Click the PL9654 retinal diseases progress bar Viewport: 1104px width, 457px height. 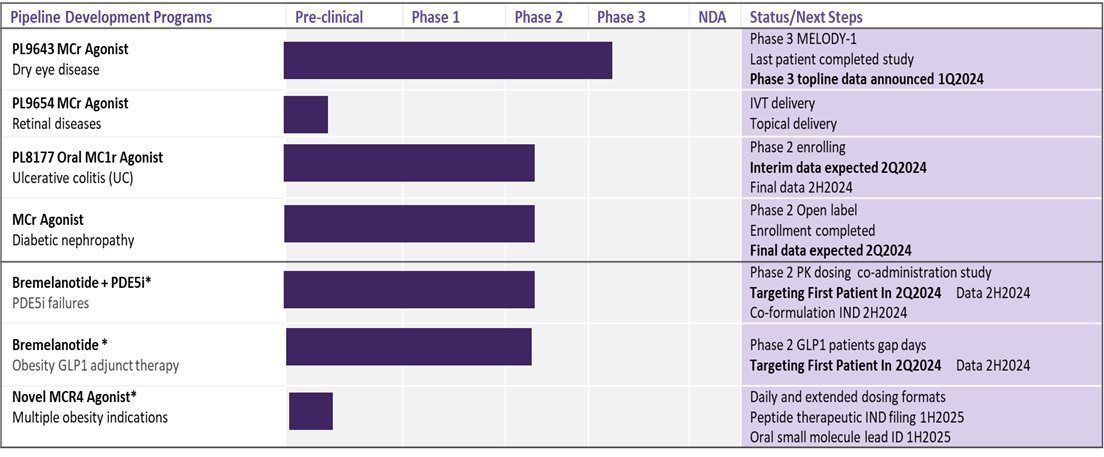(306, 114)
